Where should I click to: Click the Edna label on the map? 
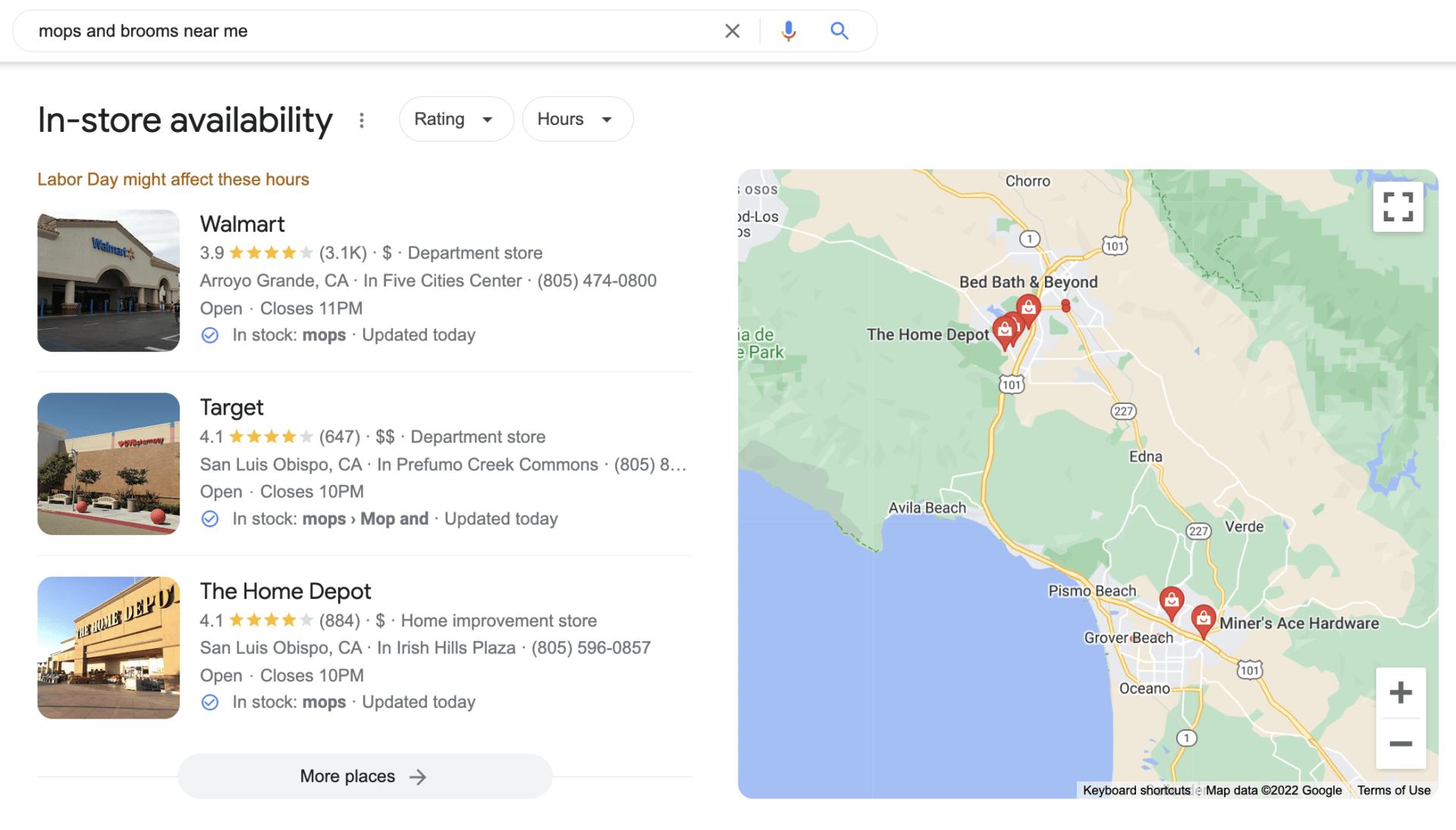tap(1145, 456)
